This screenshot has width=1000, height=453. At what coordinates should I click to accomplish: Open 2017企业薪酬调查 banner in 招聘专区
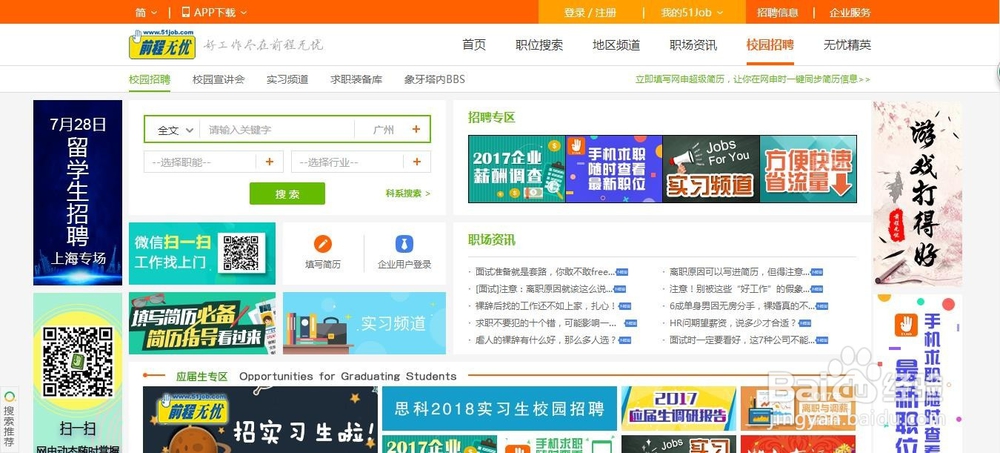coord(517,168)
